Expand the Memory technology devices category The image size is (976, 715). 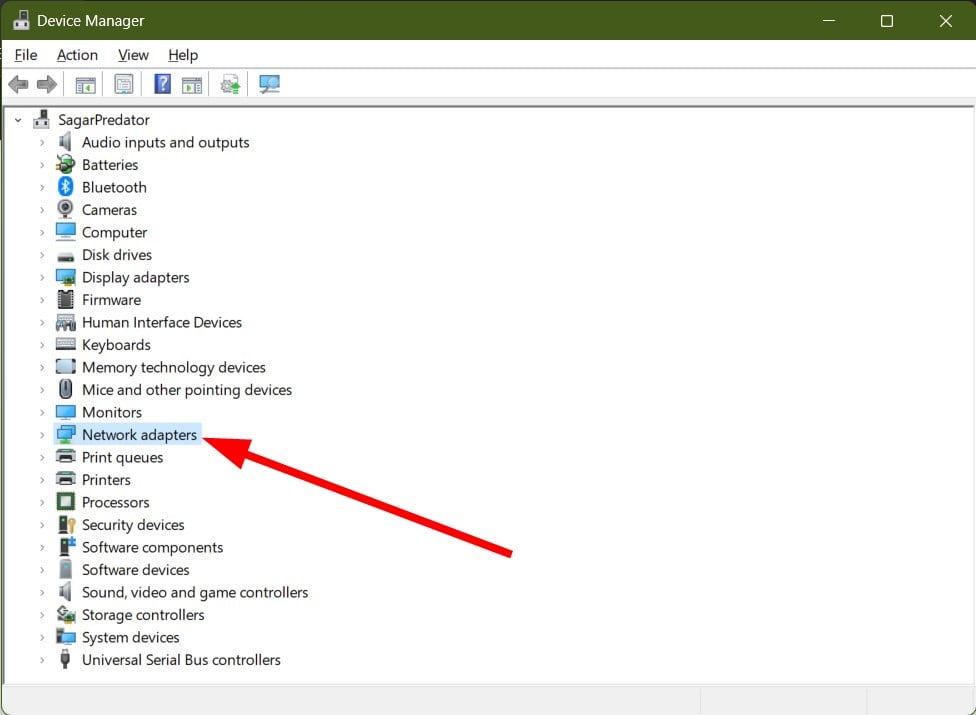pyautogui.click(x=42, y=368)
